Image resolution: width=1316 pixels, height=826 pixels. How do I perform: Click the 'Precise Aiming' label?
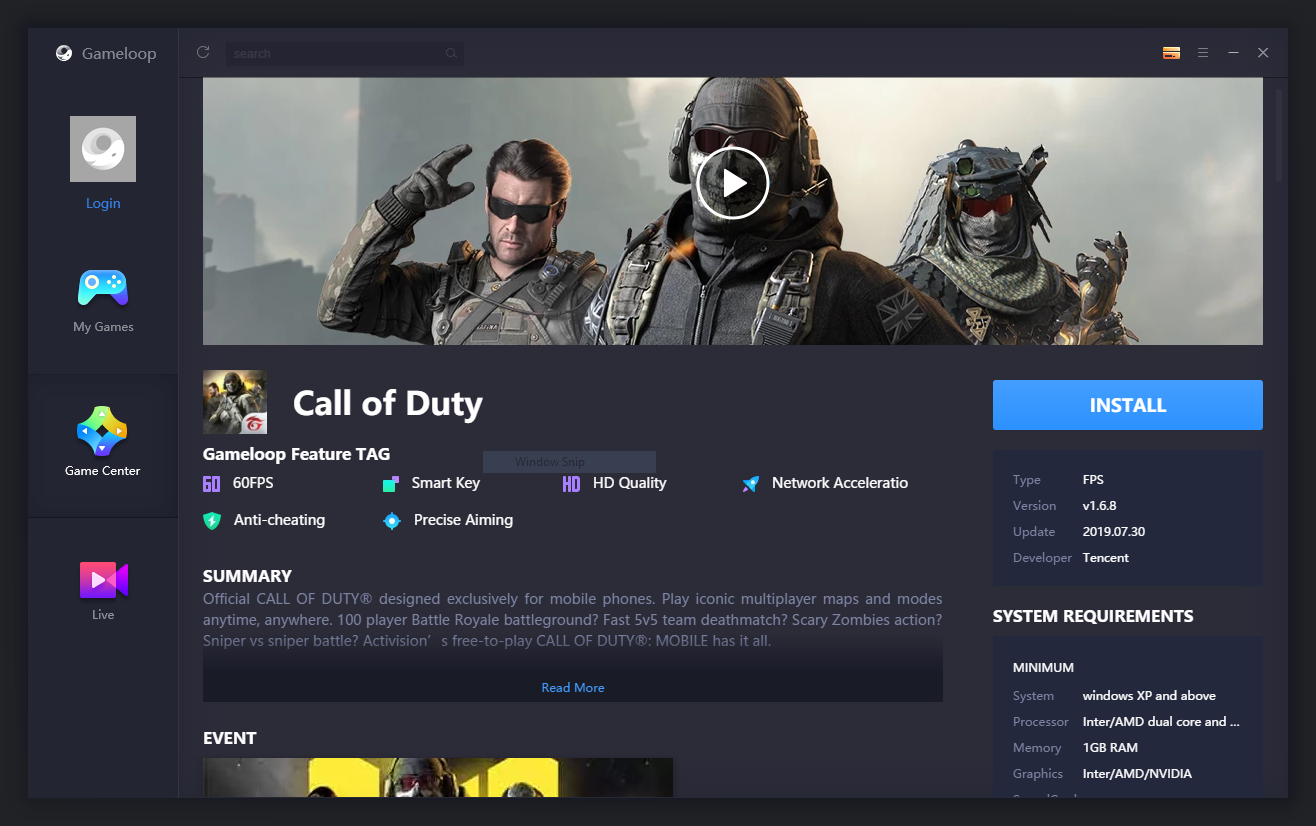[463, 520]
